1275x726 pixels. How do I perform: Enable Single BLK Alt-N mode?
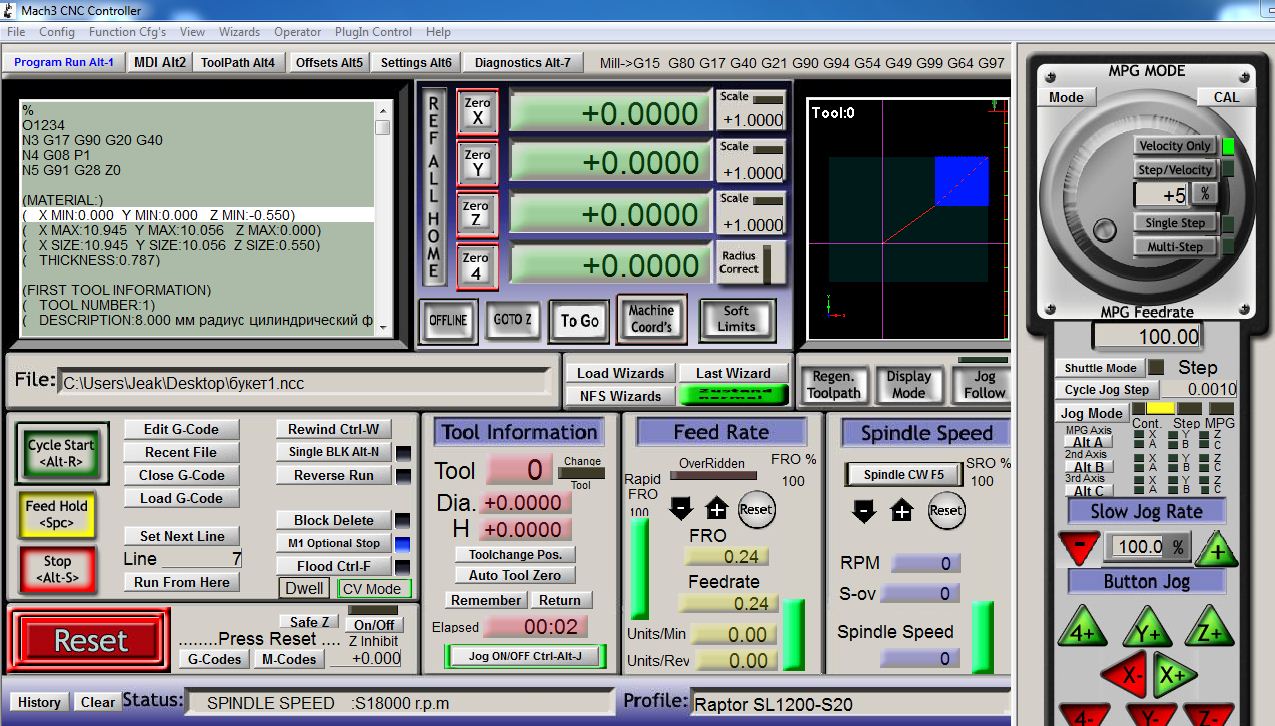point(334,452)
